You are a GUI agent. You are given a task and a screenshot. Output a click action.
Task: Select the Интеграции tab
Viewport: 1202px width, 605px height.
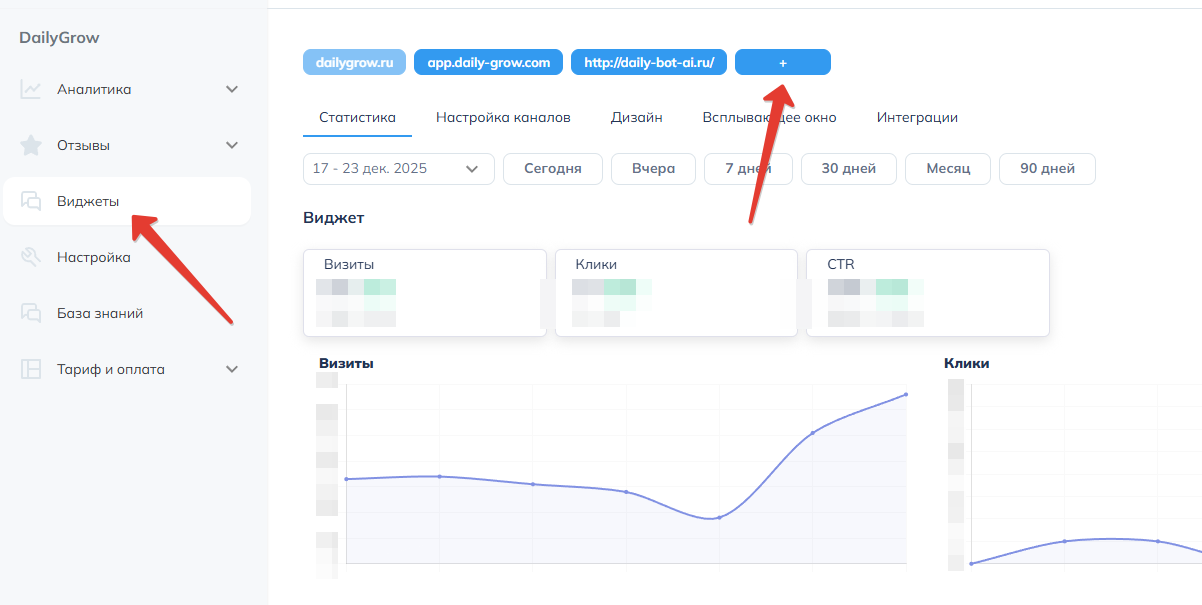[x=917, y=118]
